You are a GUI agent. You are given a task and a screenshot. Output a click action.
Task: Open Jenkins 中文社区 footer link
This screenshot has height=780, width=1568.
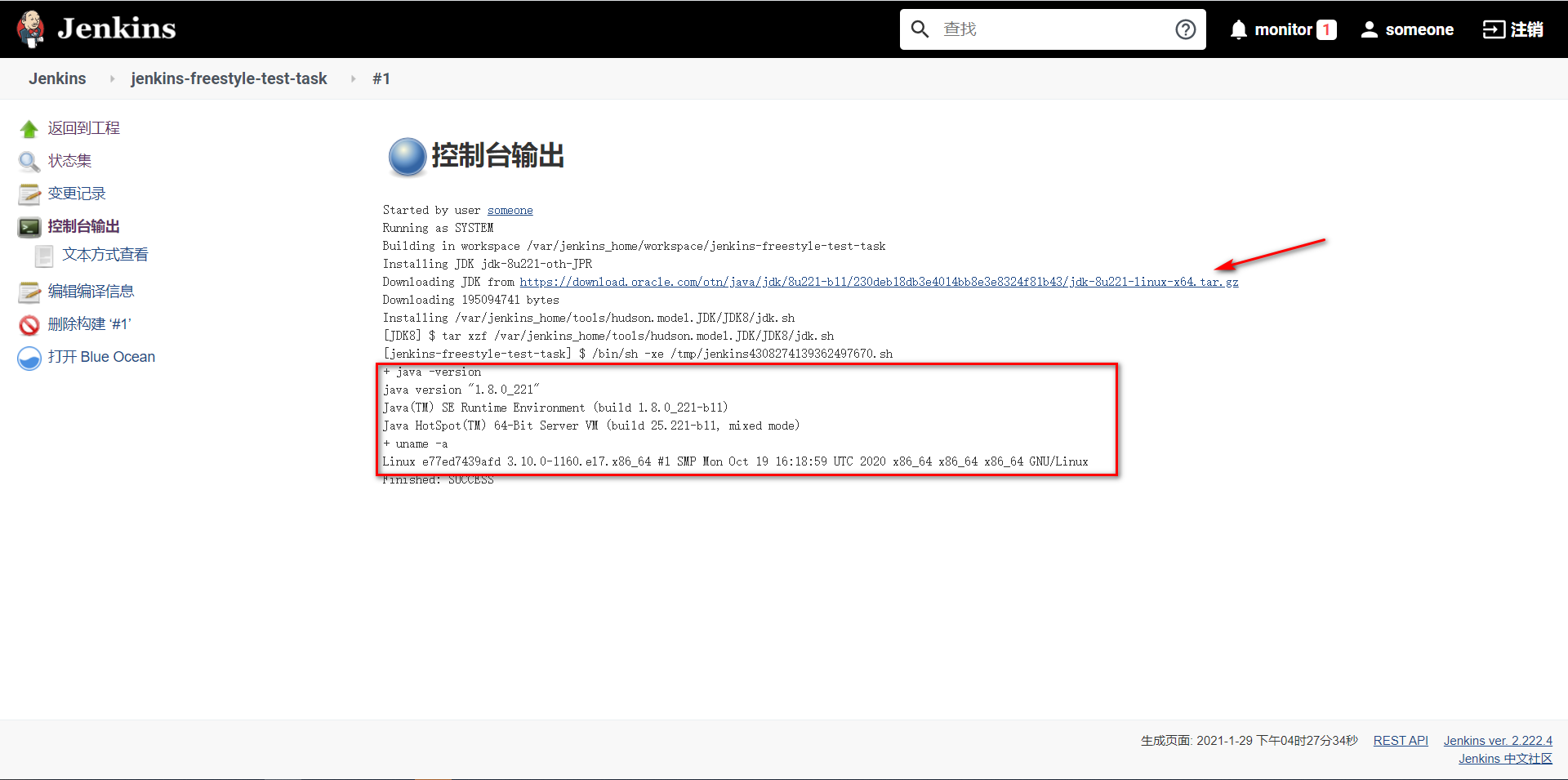1505,759
